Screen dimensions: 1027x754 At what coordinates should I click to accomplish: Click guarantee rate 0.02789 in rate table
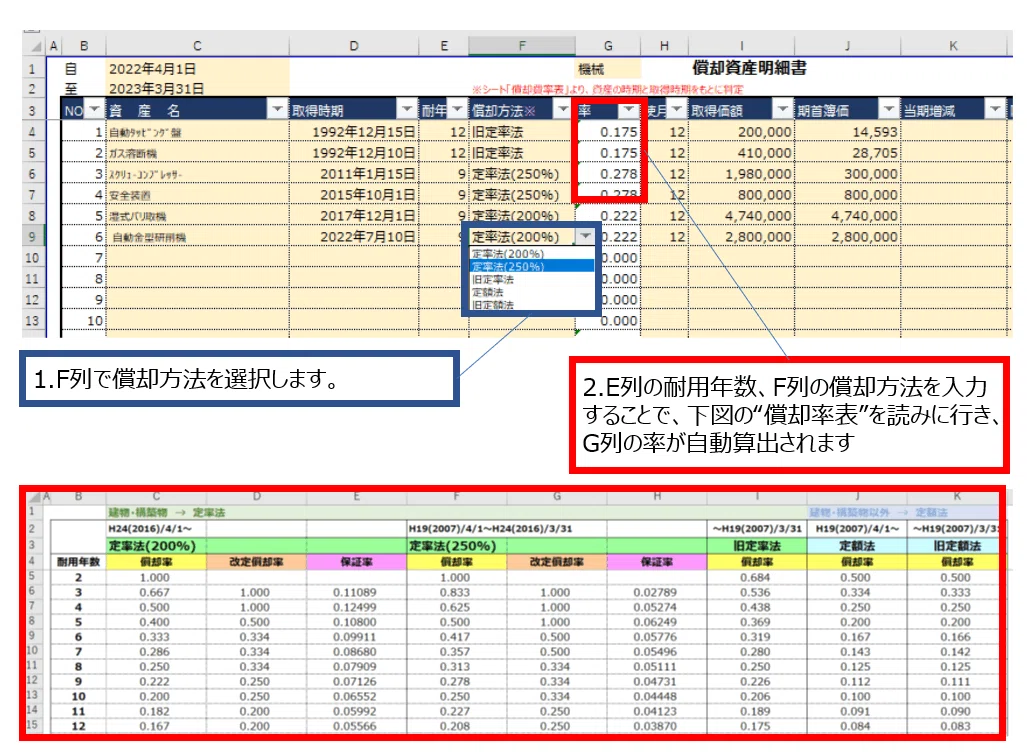tap(655, 592)
